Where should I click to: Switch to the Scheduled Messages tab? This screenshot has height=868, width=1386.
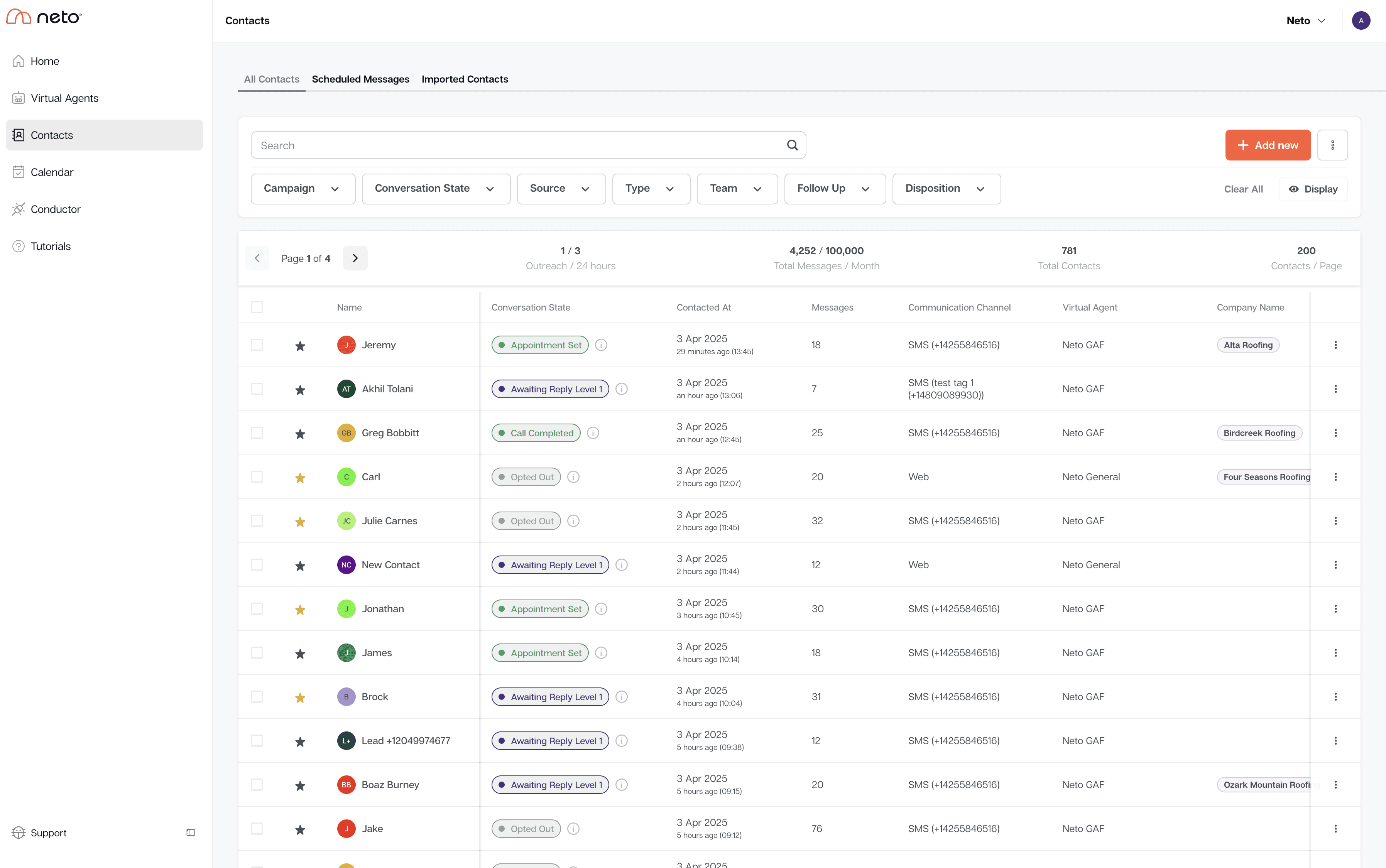pyautogui.click(x=360, y=79)
